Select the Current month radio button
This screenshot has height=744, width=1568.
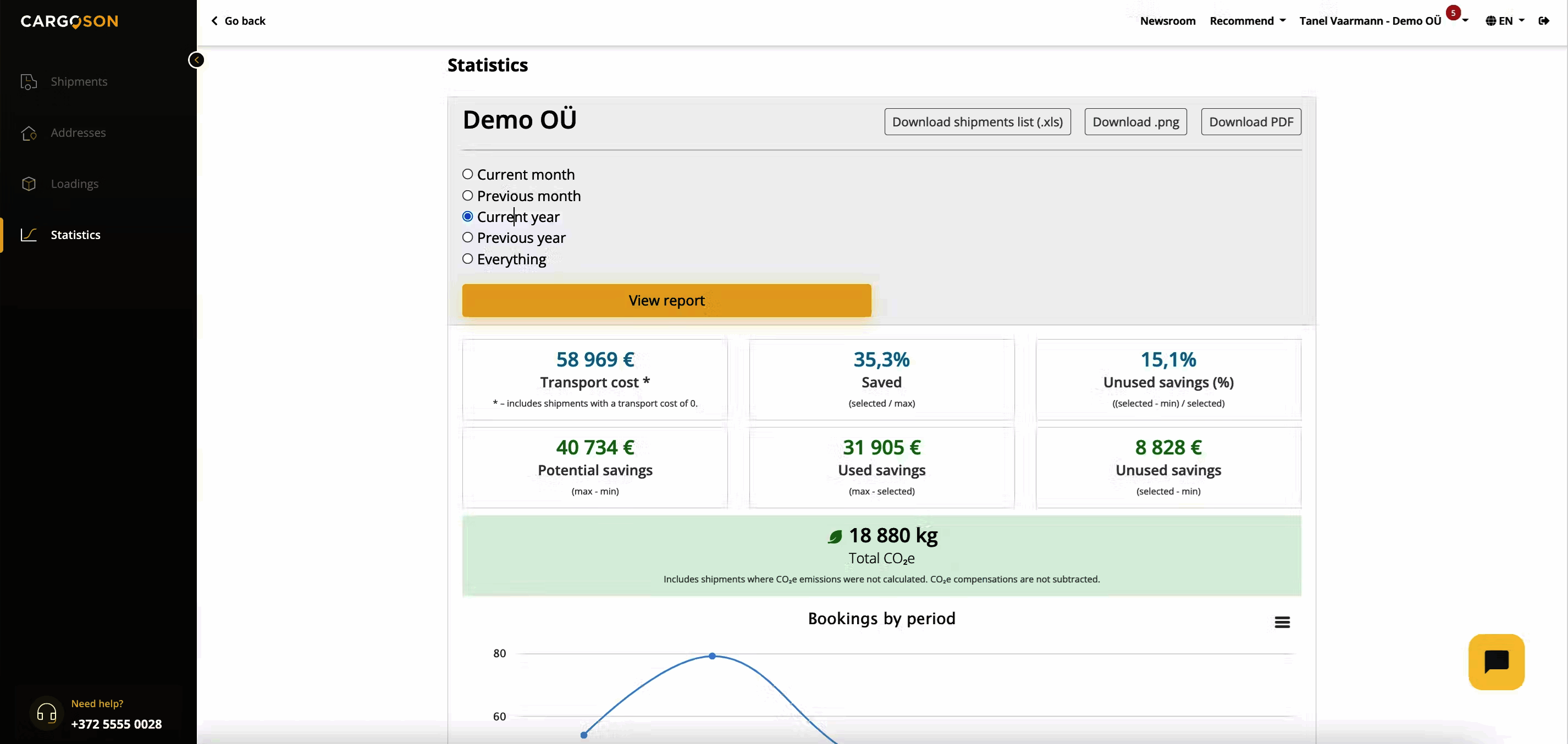[x=467, y=175]
